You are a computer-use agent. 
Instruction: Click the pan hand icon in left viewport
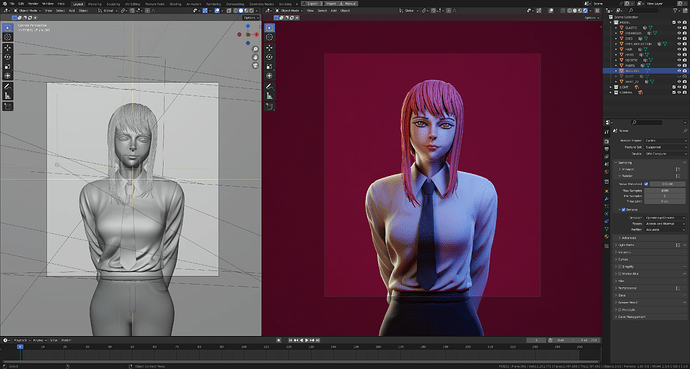(255, 57)
